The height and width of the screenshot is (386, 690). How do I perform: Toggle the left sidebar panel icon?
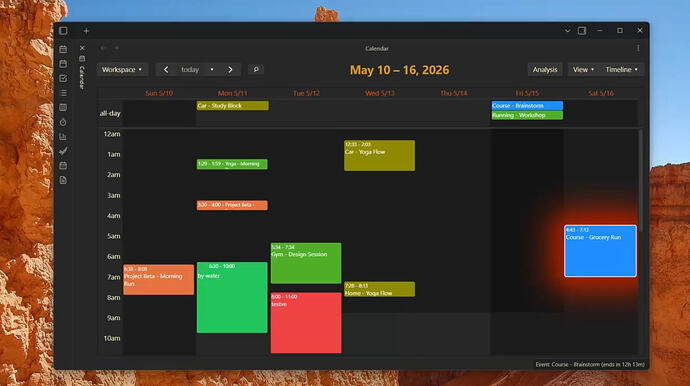(x=63, y=31)
